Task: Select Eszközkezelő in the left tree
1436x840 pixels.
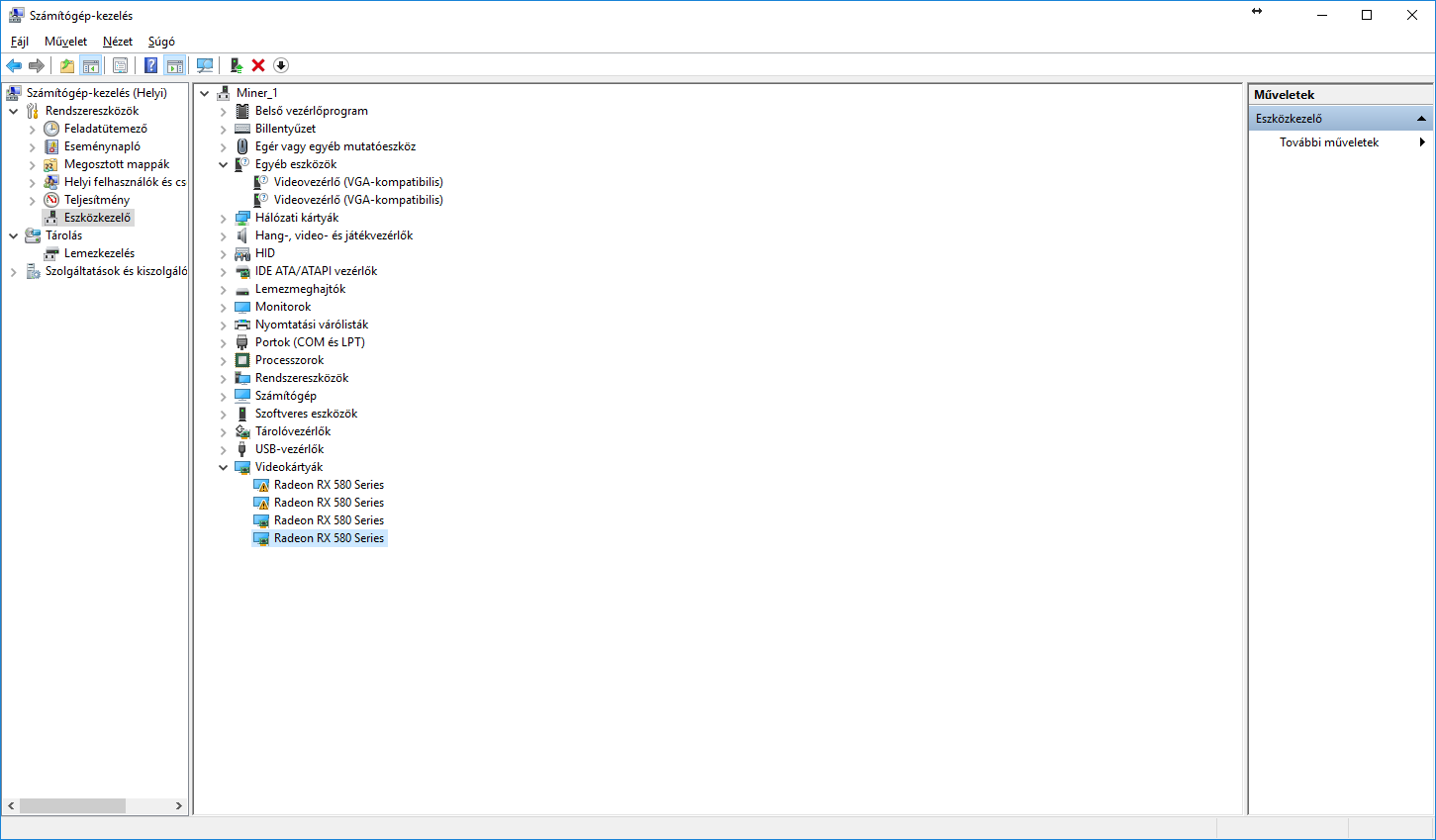Action: (97, 218)
